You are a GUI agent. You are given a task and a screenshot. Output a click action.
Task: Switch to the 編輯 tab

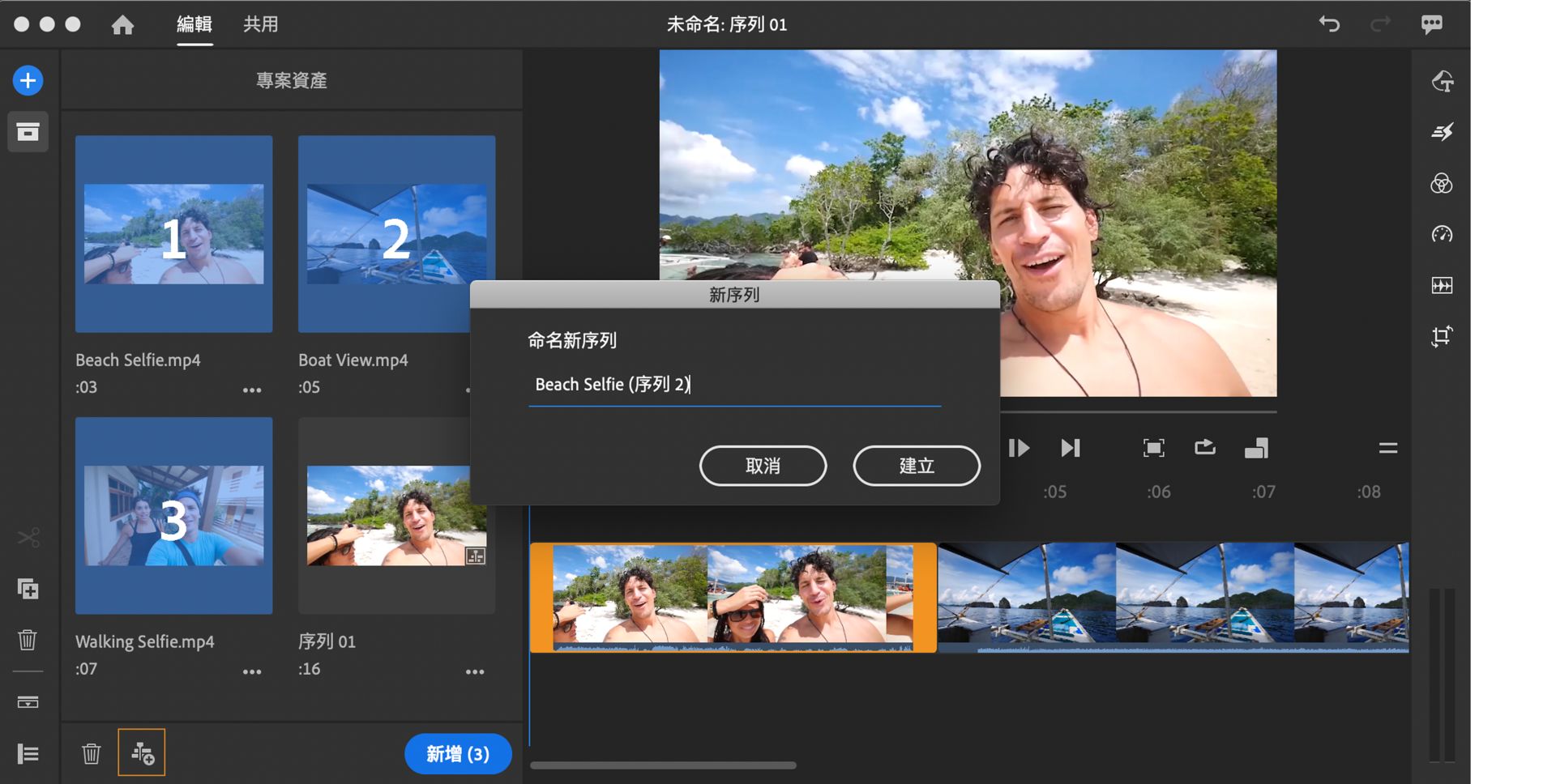click(194, 24)
